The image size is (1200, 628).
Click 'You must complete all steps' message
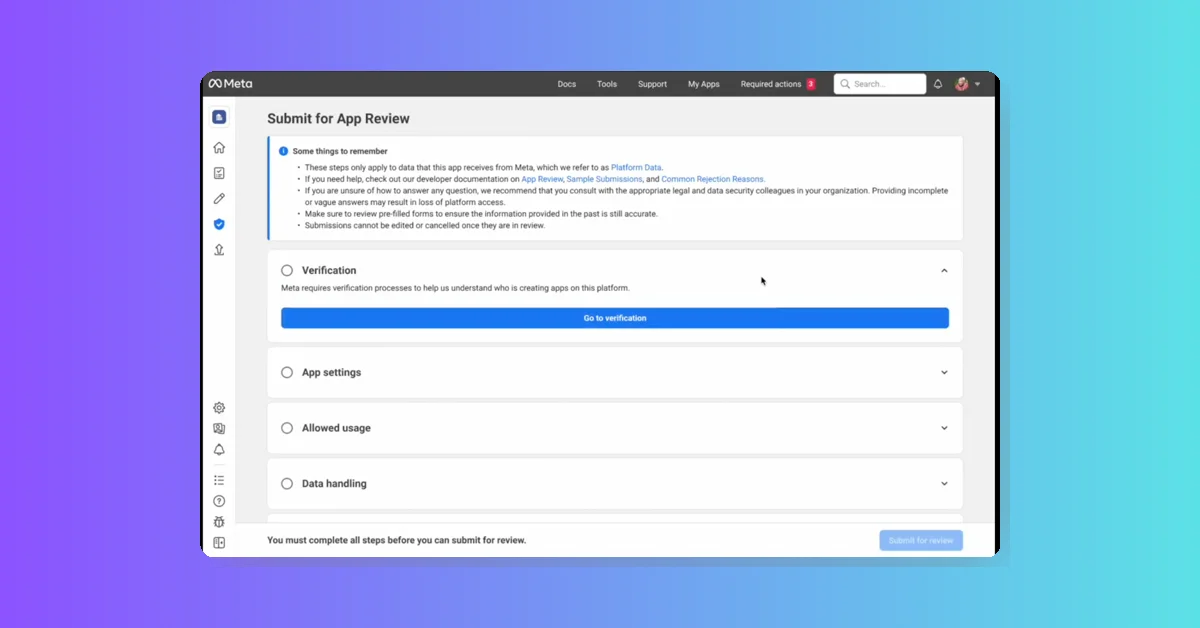[x=396, y=540]
